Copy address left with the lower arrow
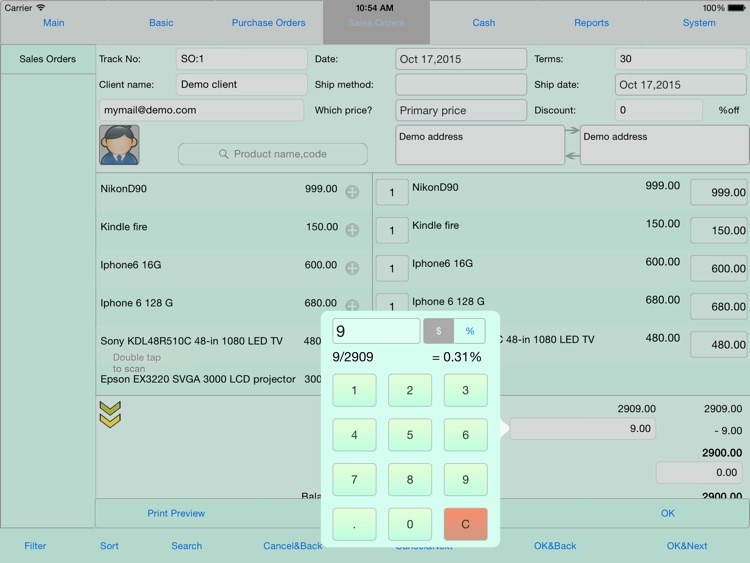This screenshot has width=750, height=563. (x=572, y=155)
